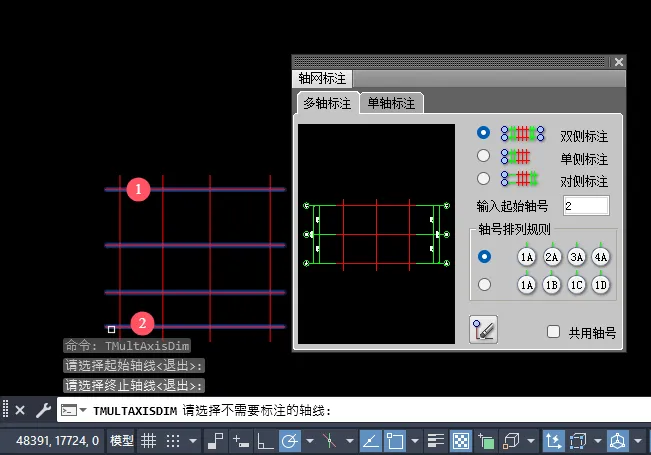651x455 pixels.
Task: Open object snap options dropdown arrow
Action: pyautogui.click(x=415, y=440)
